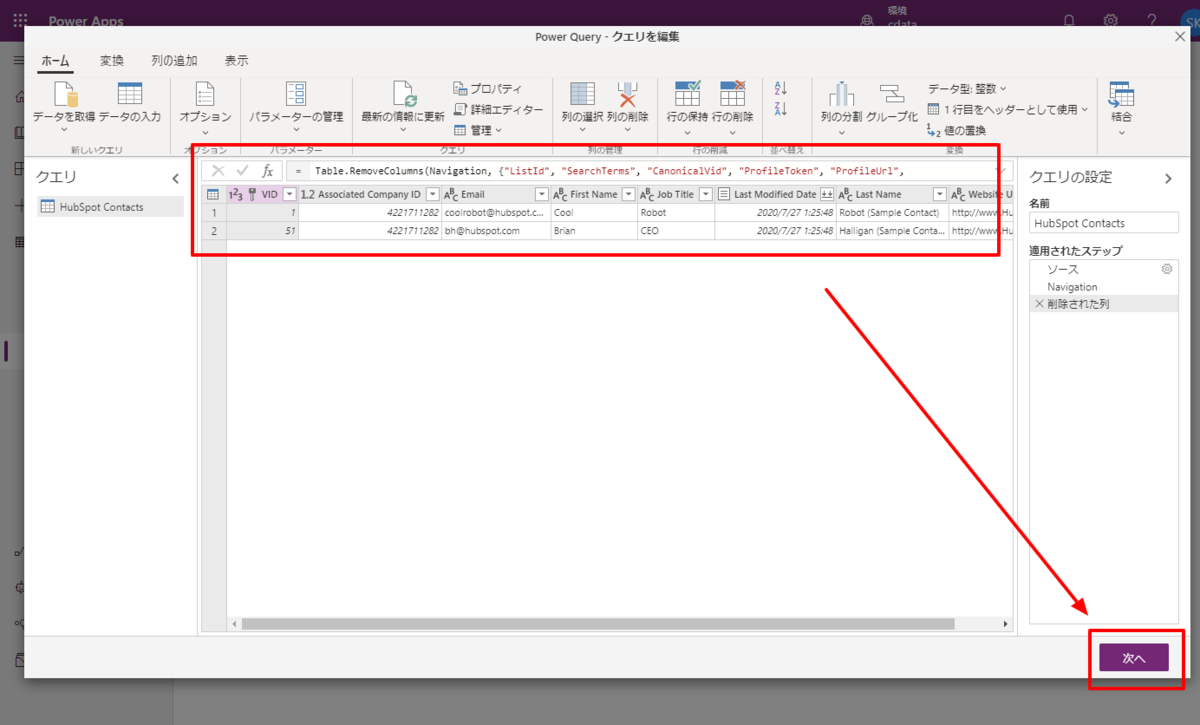Click the グループ化 (Group by) icon
Image resolution: width=1200 pixels, height=725 pixels.
[892, 94]
